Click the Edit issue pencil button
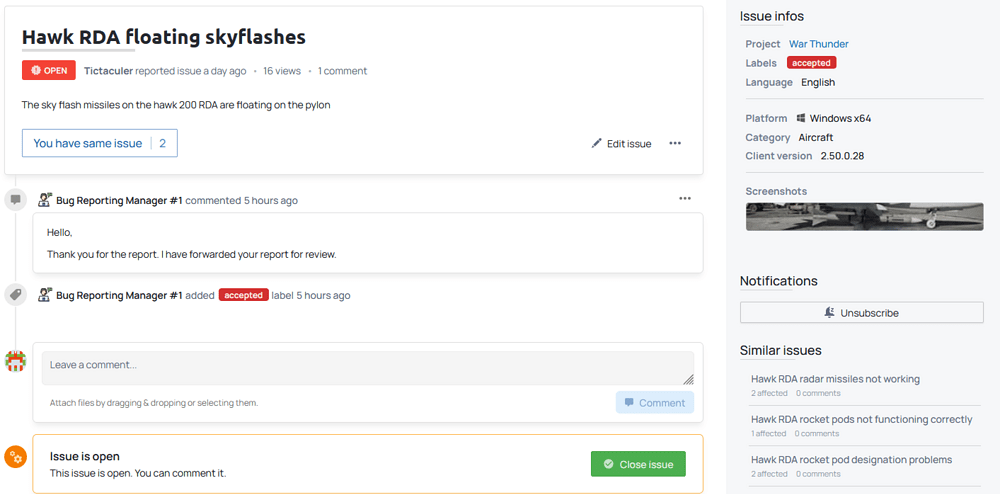Viewport: 1000px width, 494px height. [621, 143]
